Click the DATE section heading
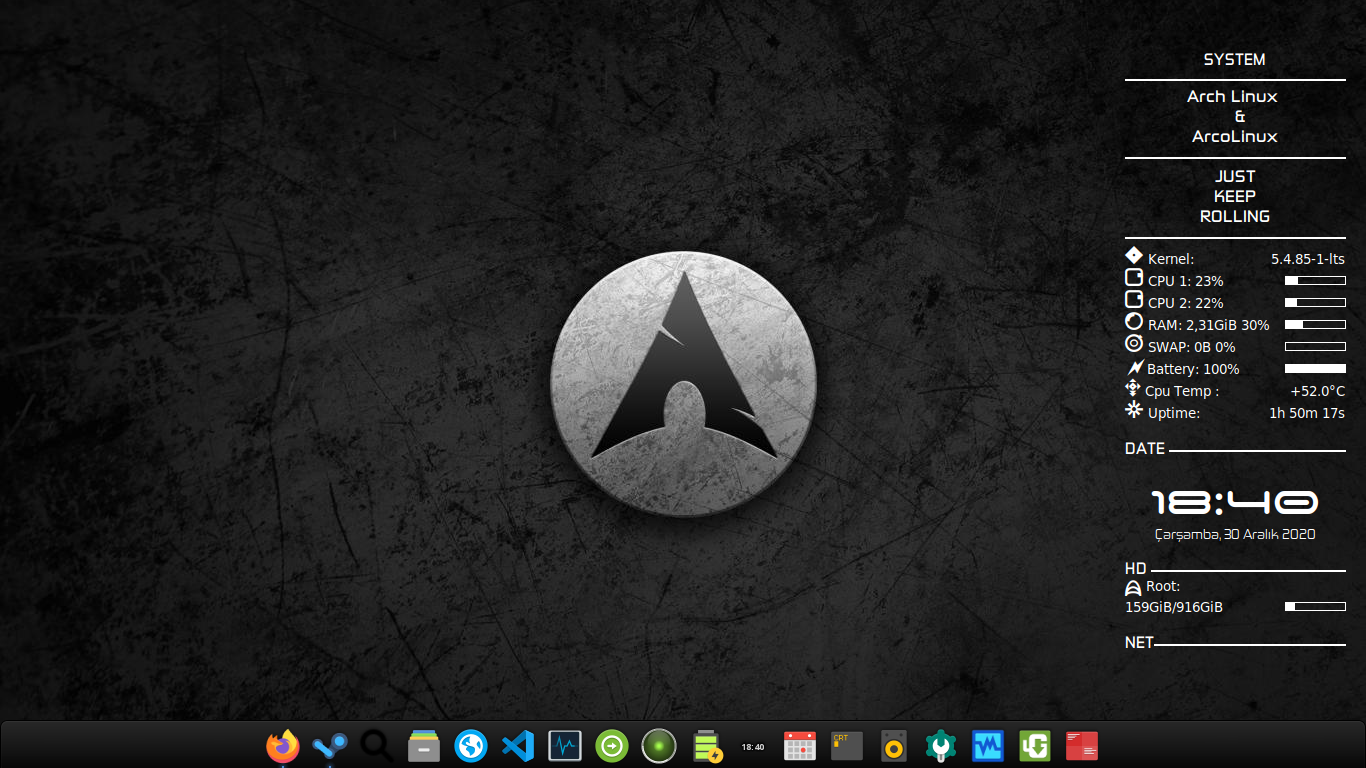 tap(1145, 449)
